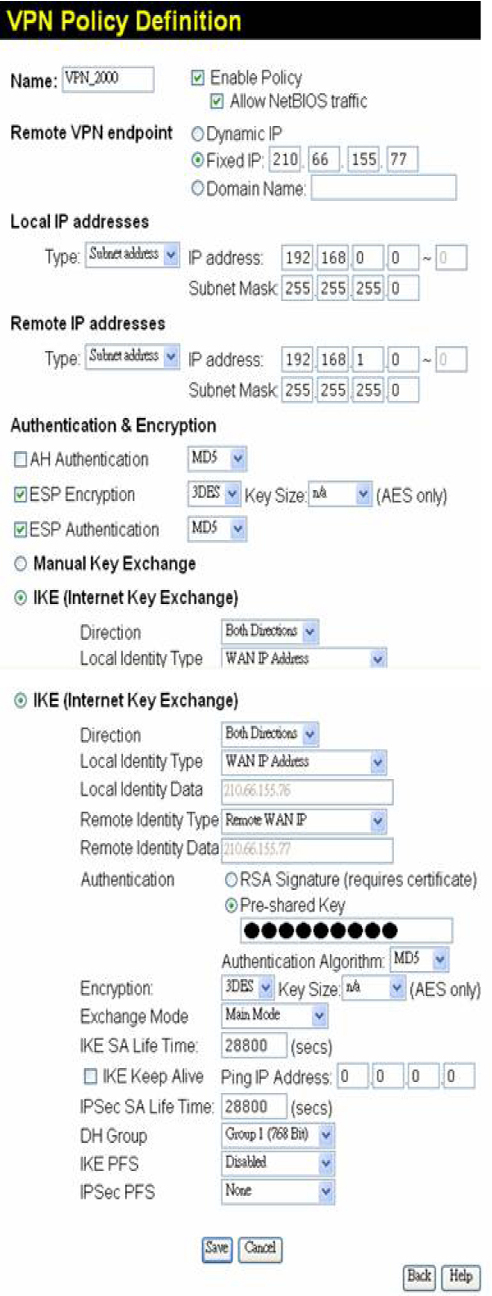This screenshot has width=492, height=1296.
Task: Go Back to previous page
Action: [x=419, y=1277]
